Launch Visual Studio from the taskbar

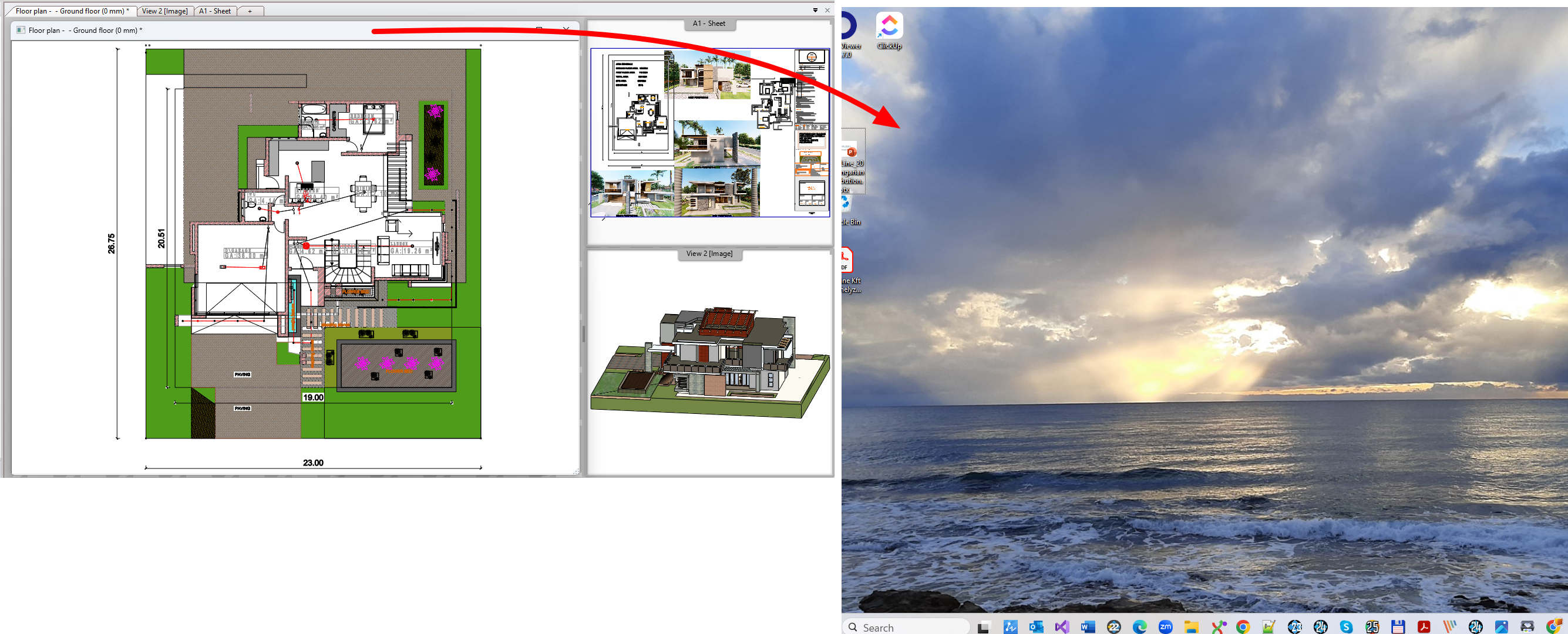point(1062,627)
